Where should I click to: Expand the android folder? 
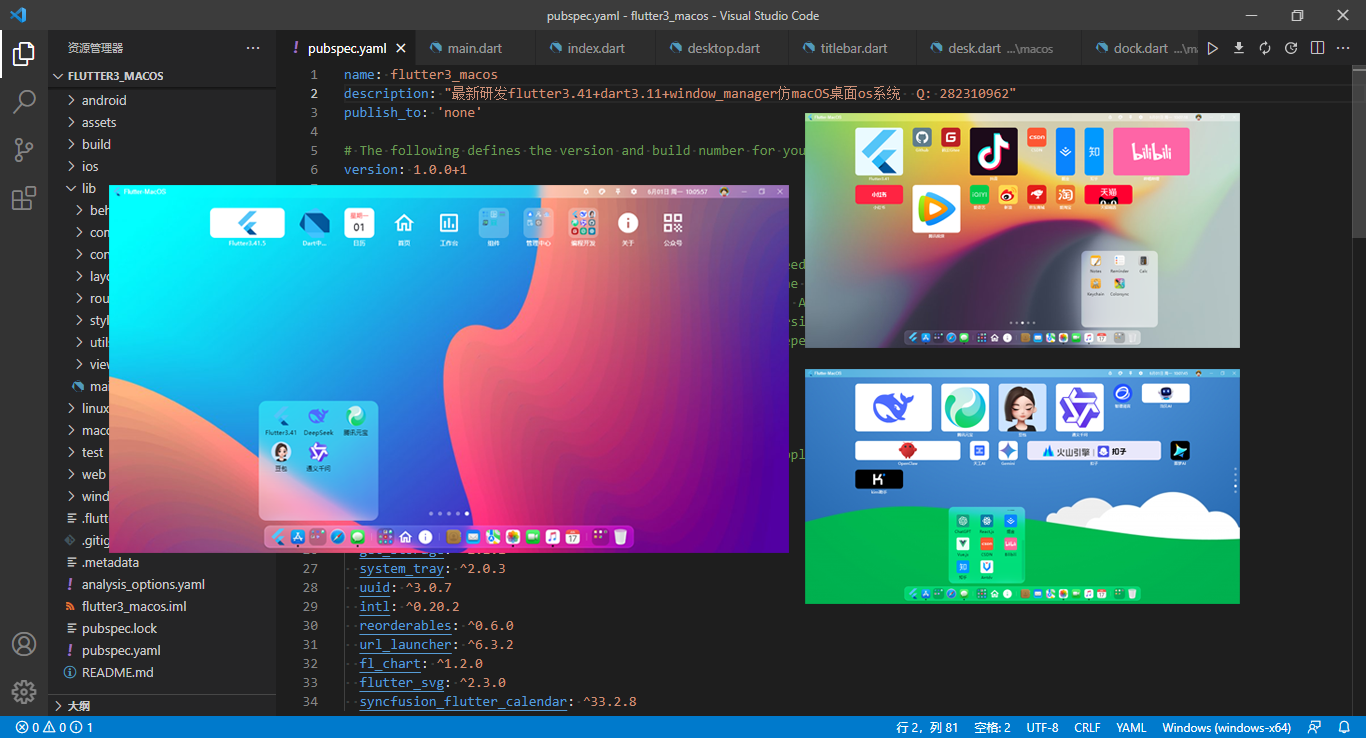click(x=104, y=100)
